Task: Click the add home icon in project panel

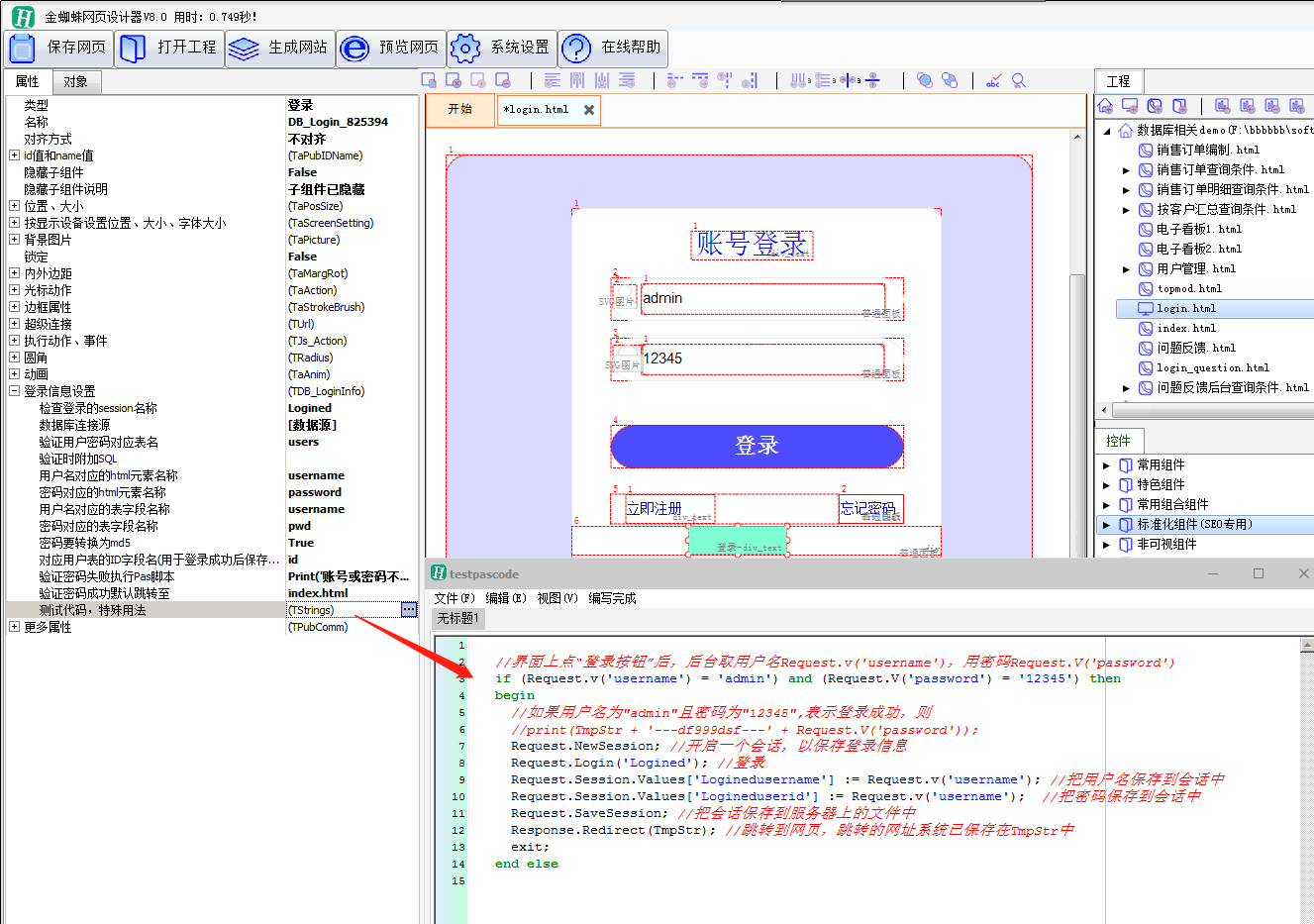Action: (x=1106, y=106)
